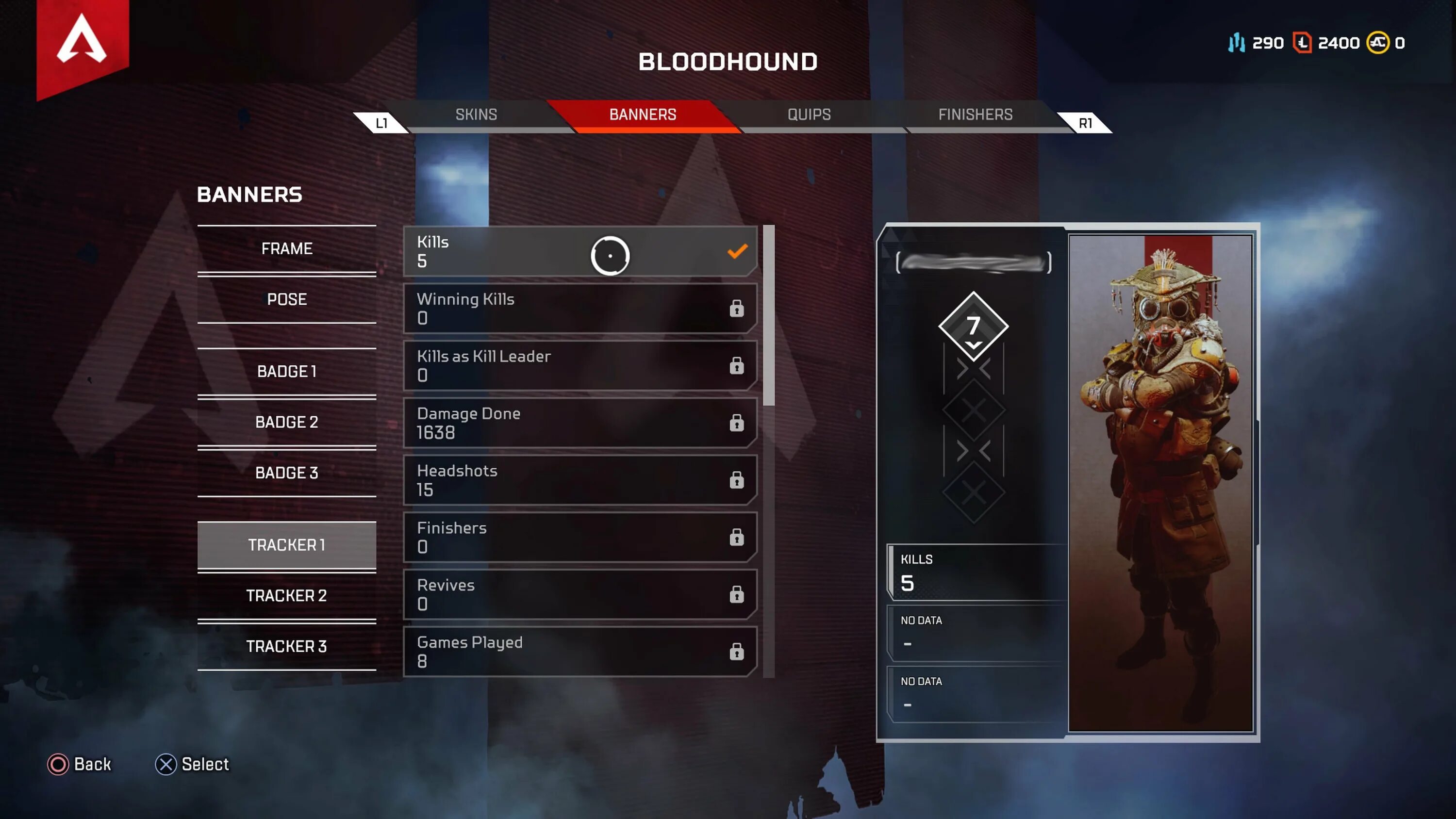
Task: Expand BADGE 3 customization option
Action: tap(286, 472)
